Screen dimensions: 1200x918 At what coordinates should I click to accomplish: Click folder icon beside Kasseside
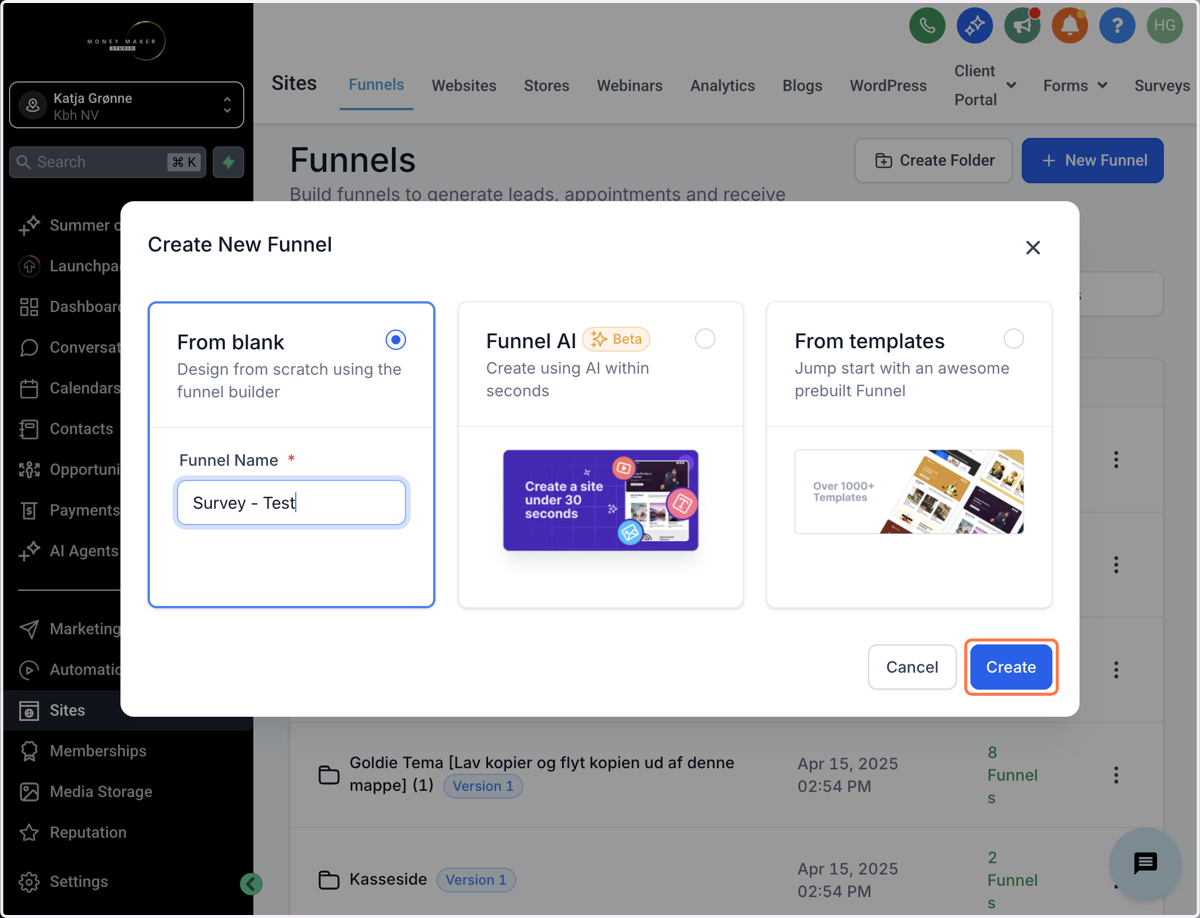click(328, 880)
